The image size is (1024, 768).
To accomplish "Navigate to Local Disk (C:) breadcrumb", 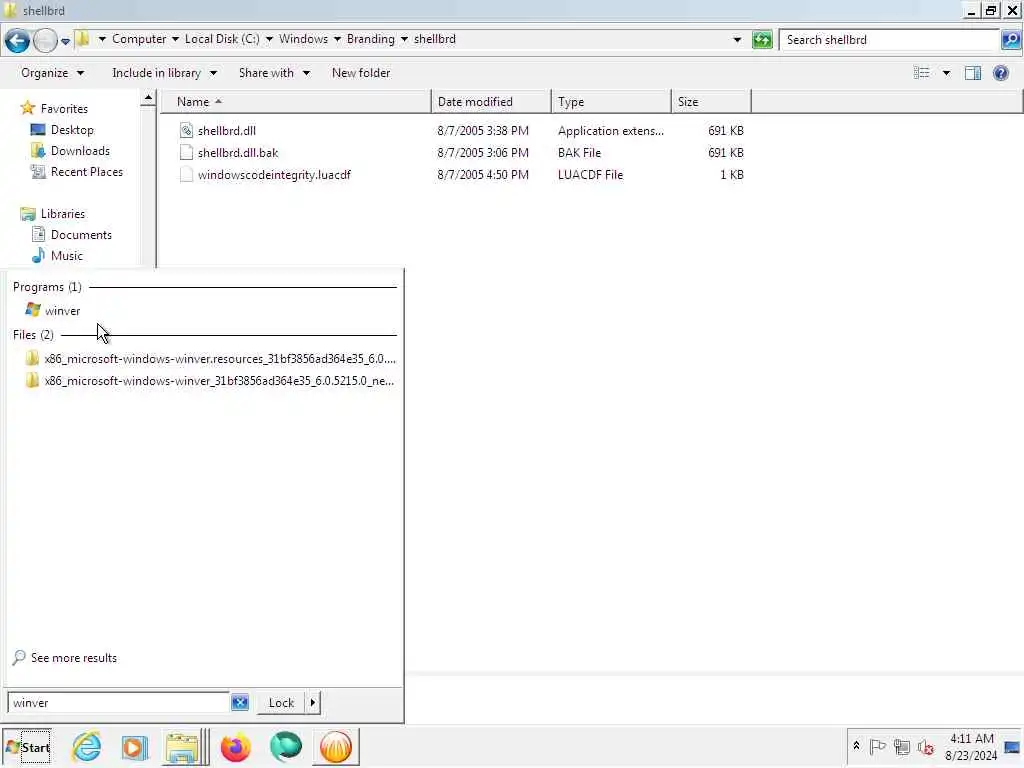I will 222,39.
